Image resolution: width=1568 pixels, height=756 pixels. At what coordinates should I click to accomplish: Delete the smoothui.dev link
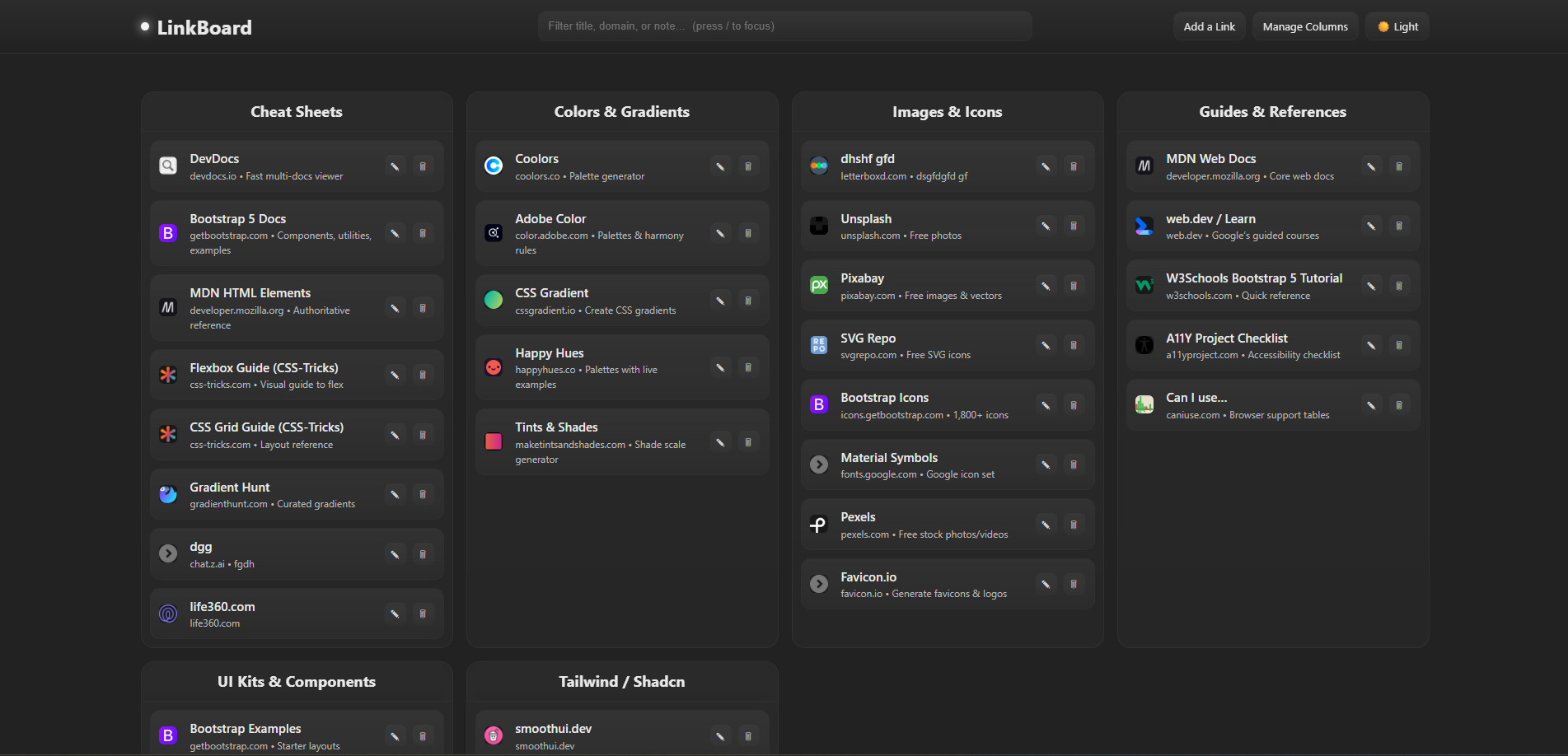click(748, 736)
